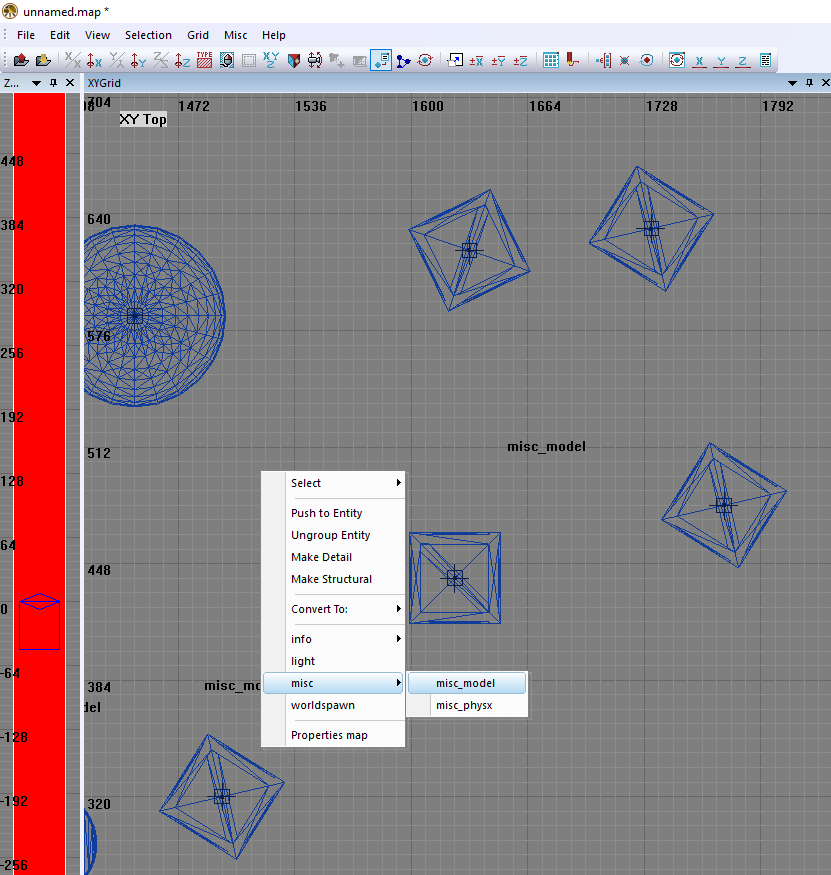Open the XYGrid panel dropdown arrow
Viewport: 831px width, 875px height.
click(792, 83)
